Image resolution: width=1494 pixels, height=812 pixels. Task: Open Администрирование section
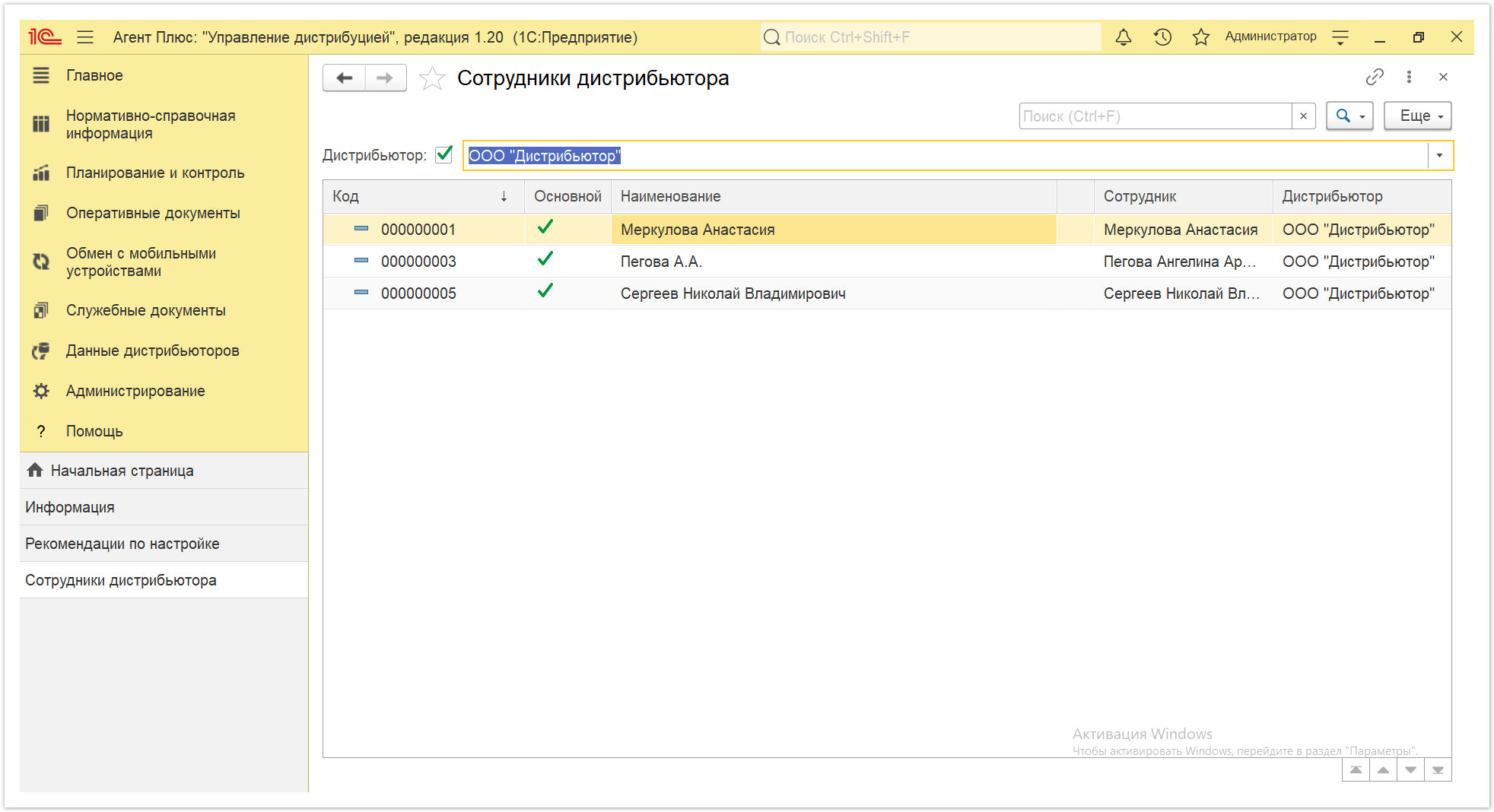click(x=164, y=391)
